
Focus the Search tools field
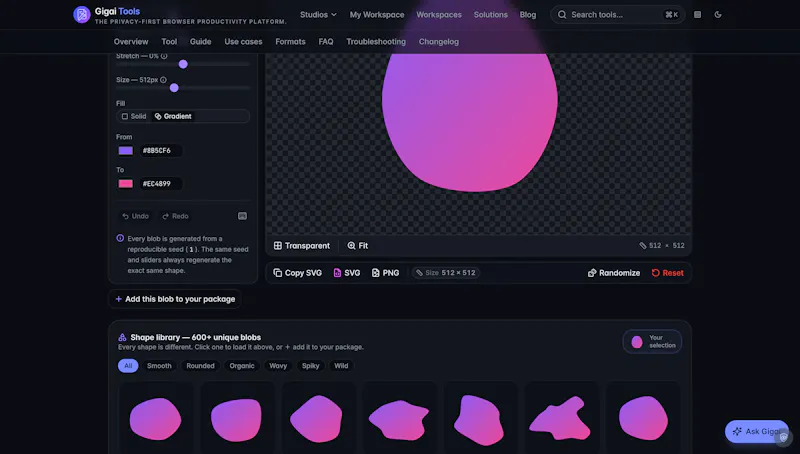click(617, 15)
